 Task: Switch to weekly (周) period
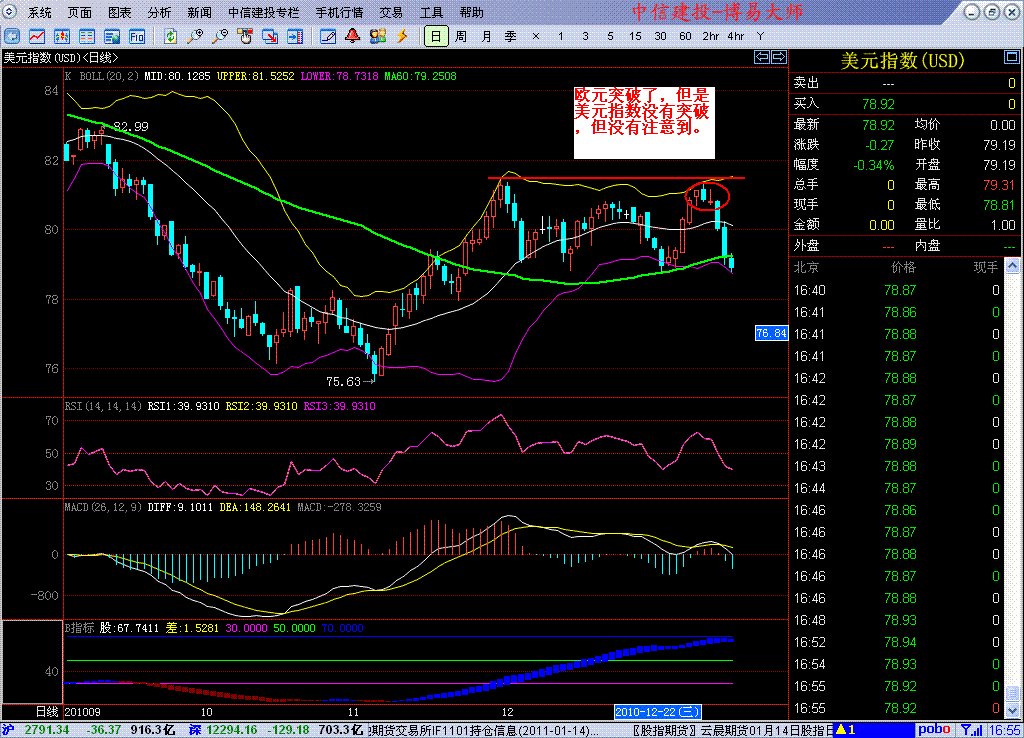pyautogui.click(x=461, y=37)
